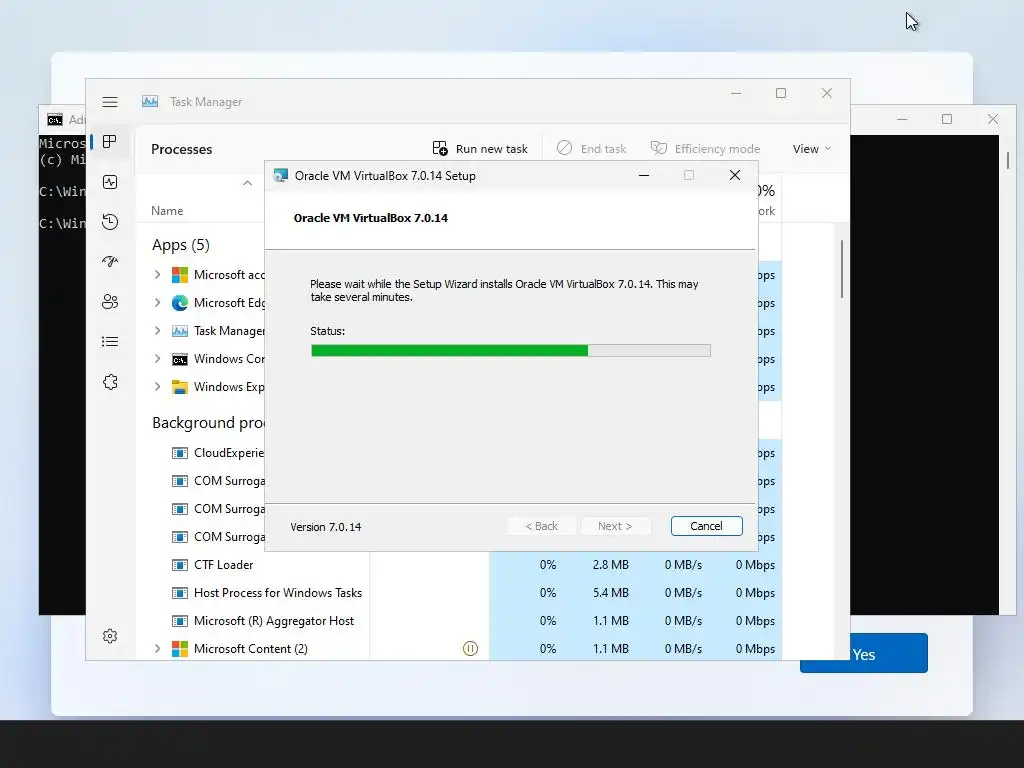Image resolution: width=1024 pixels, height=768 pixels.
Task: Expand the Windows Command Processor row
Action: 157,359
